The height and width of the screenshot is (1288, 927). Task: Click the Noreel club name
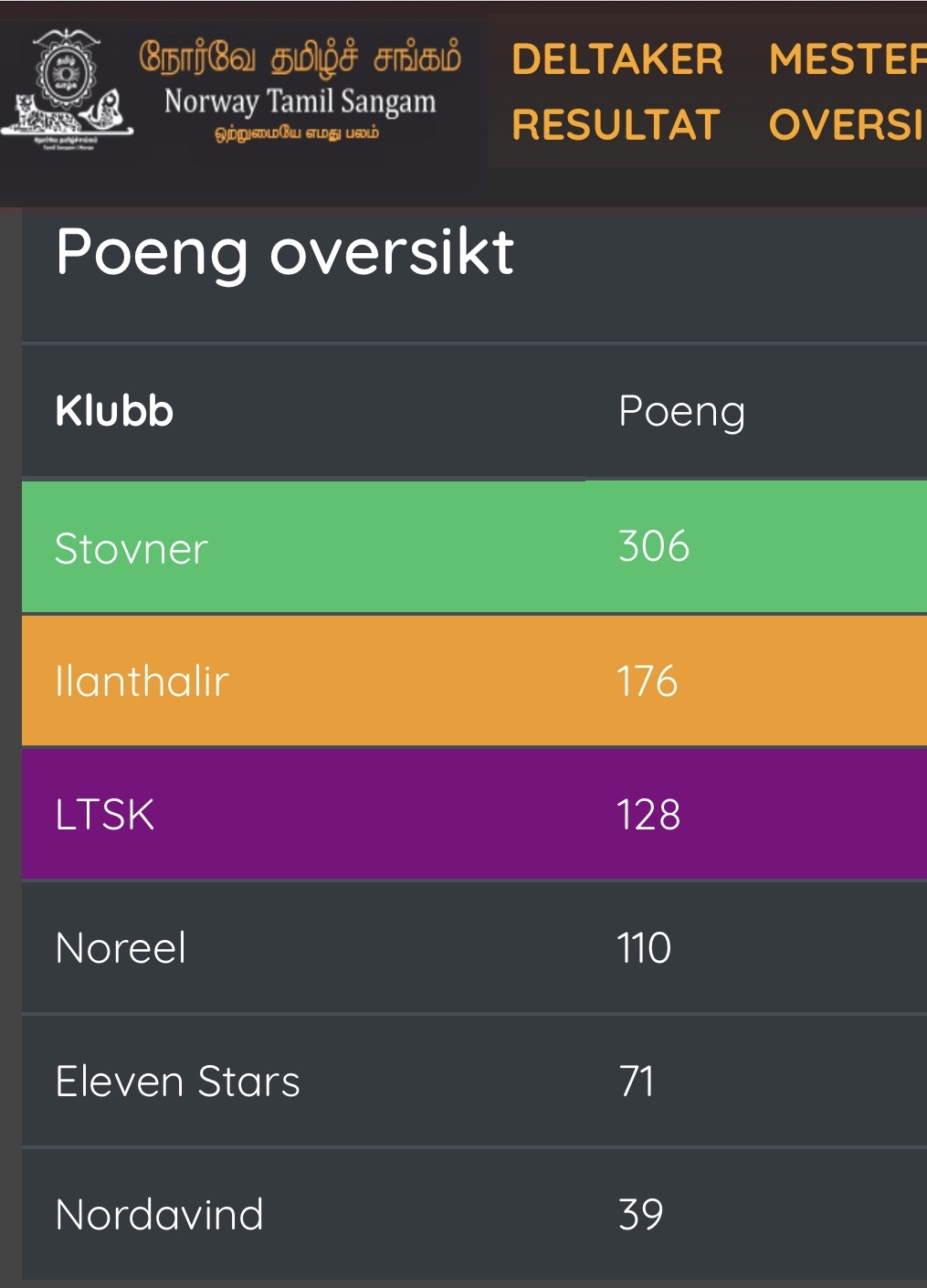pos(121,947)
